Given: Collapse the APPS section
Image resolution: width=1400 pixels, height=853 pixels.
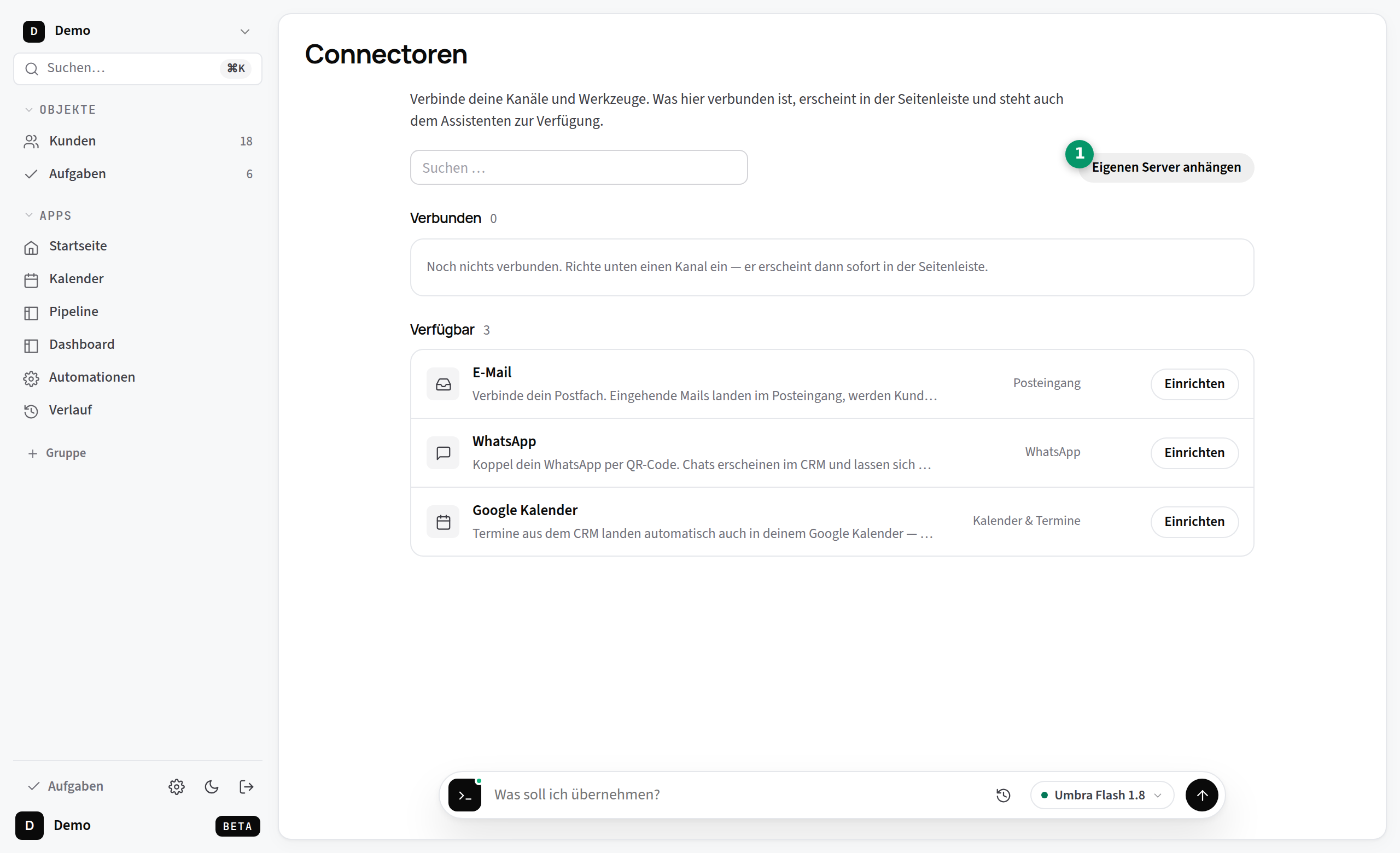Looking at the screenshot, I should (x=48, y=216).
